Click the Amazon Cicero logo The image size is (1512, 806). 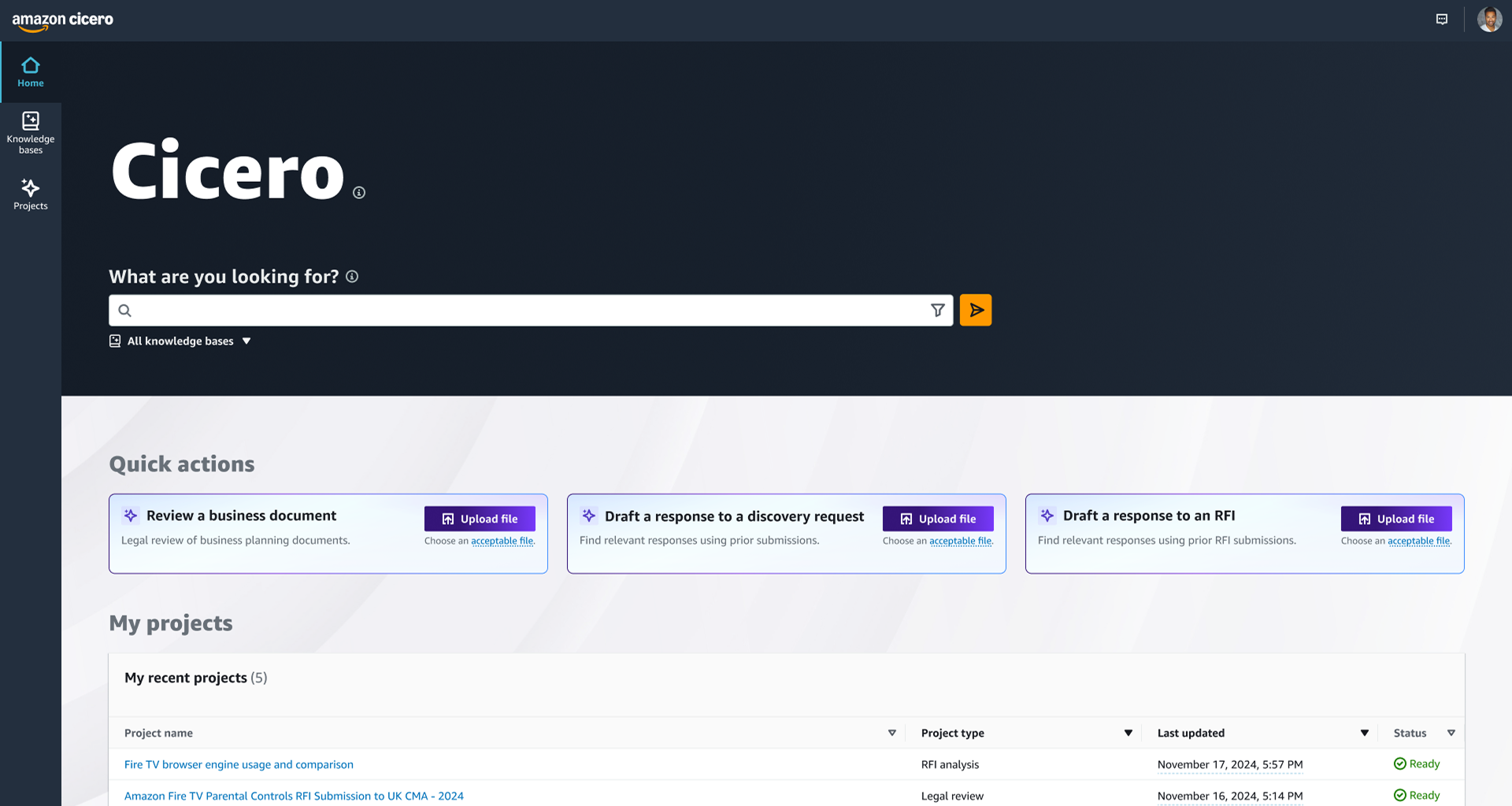(x=63, y=21)
